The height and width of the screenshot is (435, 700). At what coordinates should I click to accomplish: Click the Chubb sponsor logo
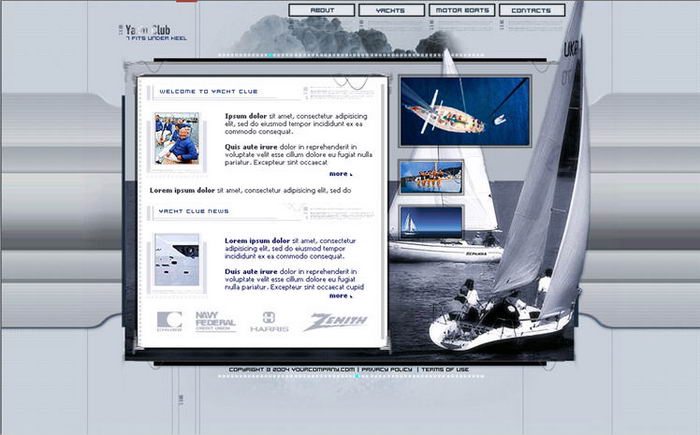click(x=170, y=321)
